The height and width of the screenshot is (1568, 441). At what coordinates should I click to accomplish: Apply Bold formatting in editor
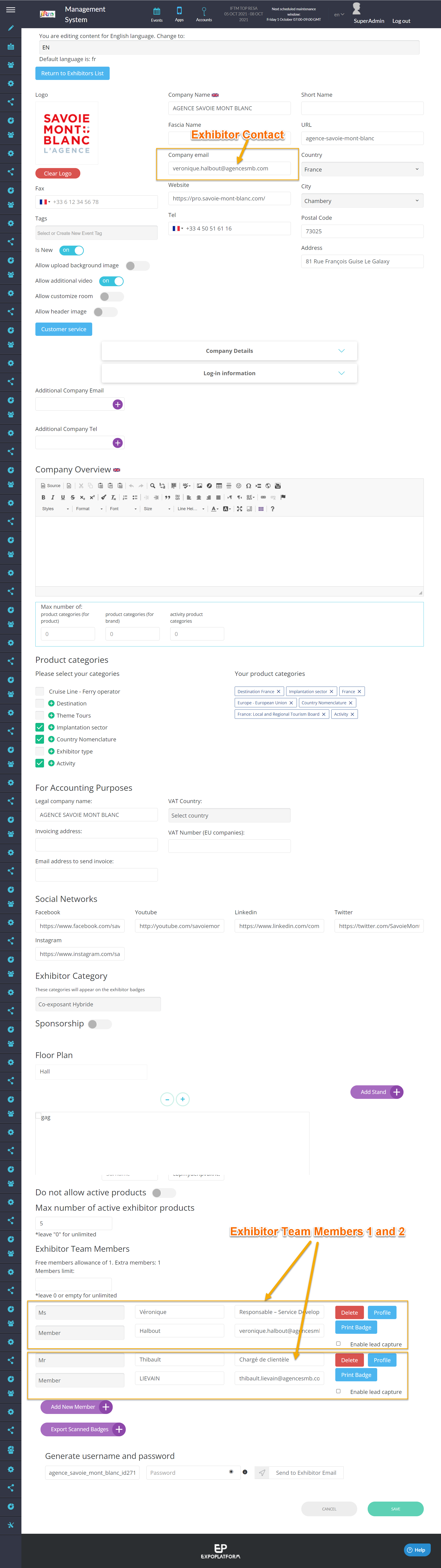[43, 497]
